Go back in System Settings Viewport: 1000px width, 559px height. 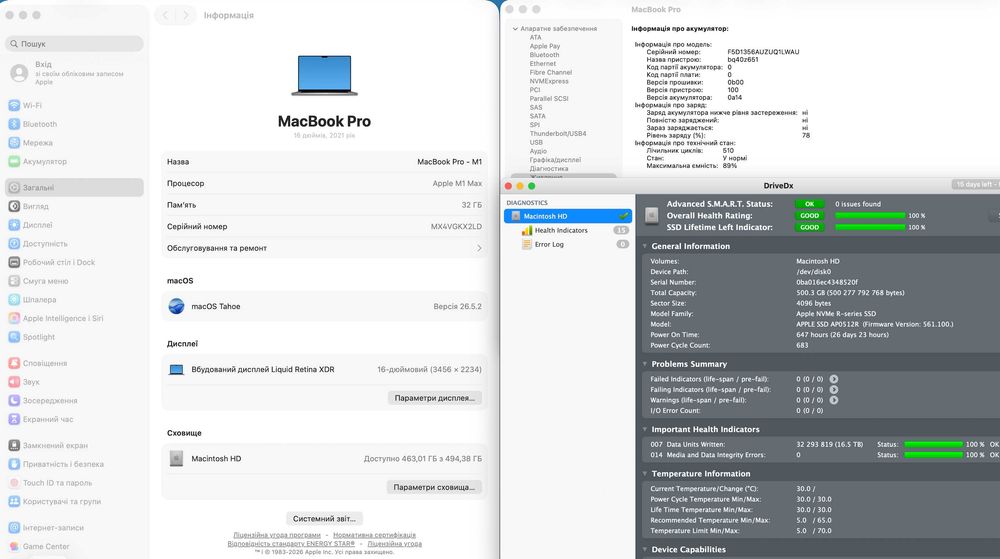click(165, 15)
